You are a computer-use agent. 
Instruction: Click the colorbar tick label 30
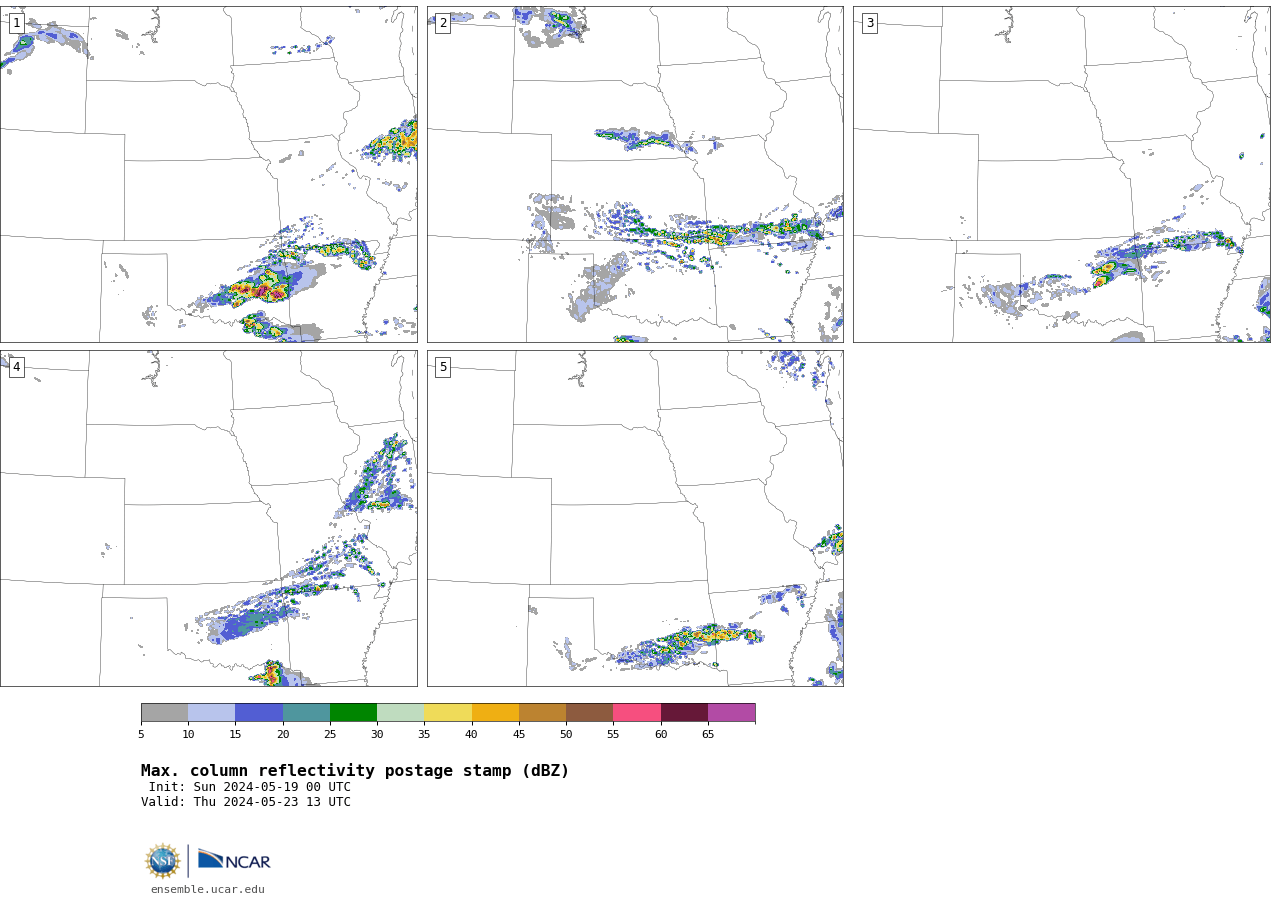coord(377,735)
